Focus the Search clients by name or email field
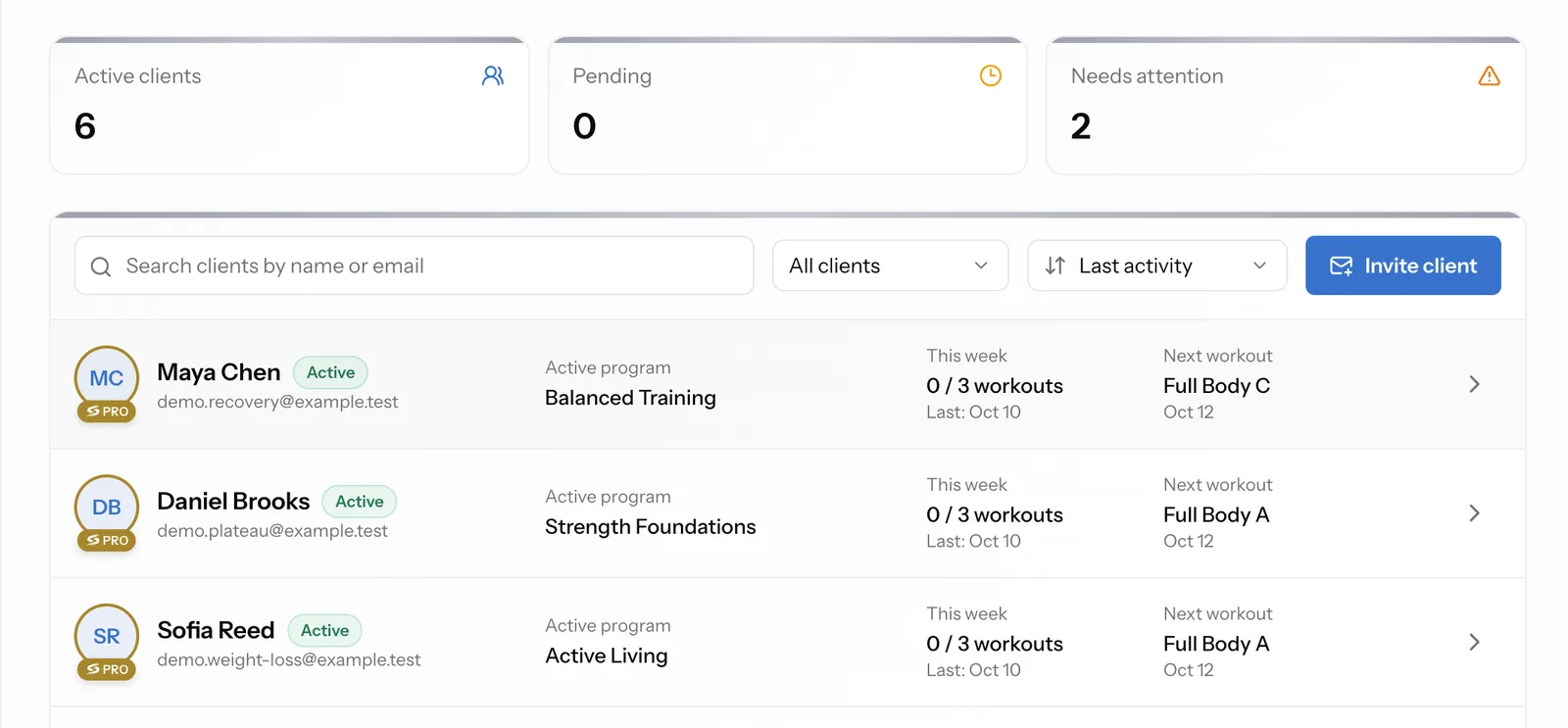1568x728 pixels. (x=414, y=266)
